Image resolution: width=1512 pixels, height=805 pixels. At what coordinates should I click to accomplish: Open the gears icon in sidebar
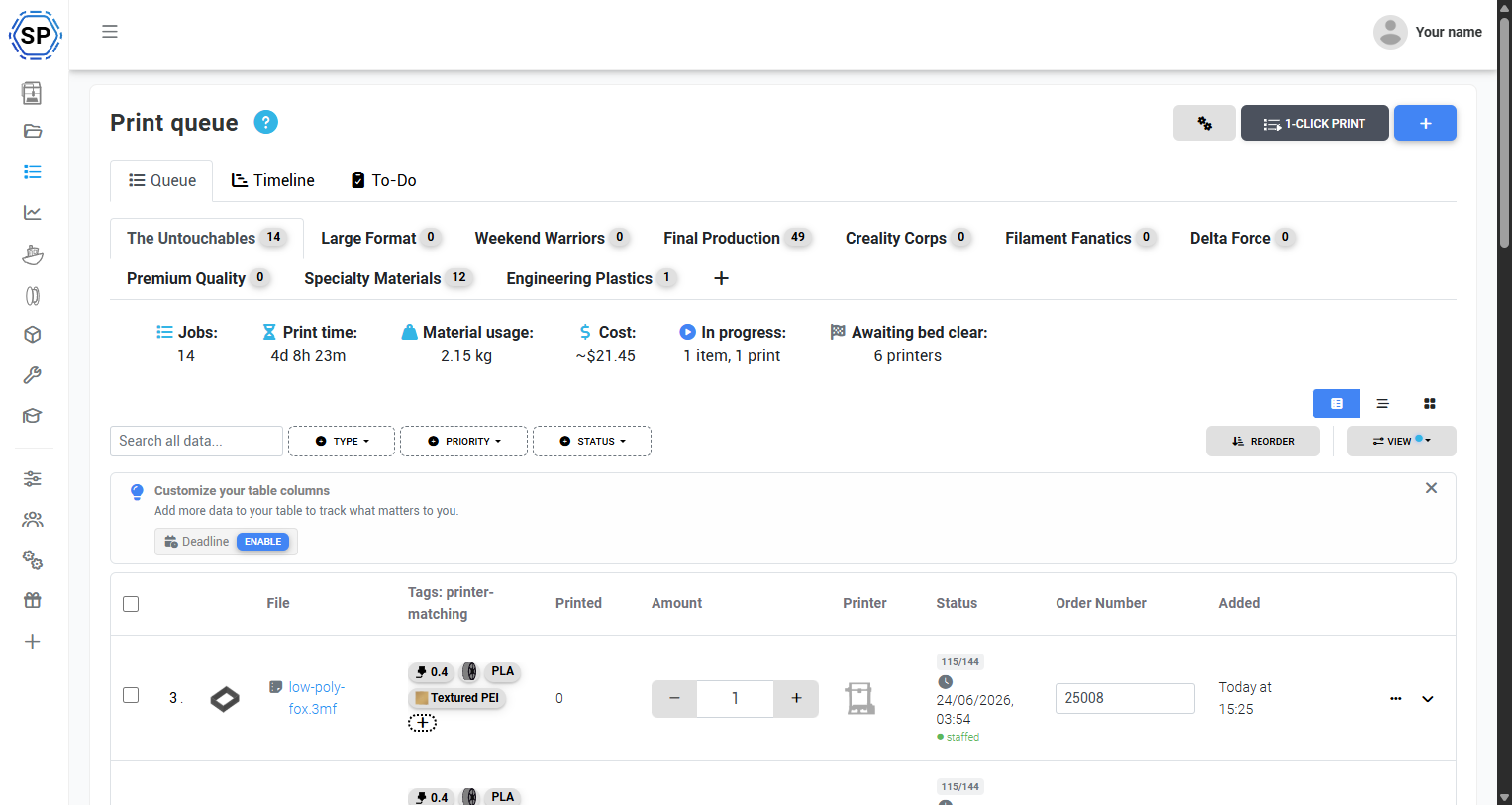click(32, 560)
